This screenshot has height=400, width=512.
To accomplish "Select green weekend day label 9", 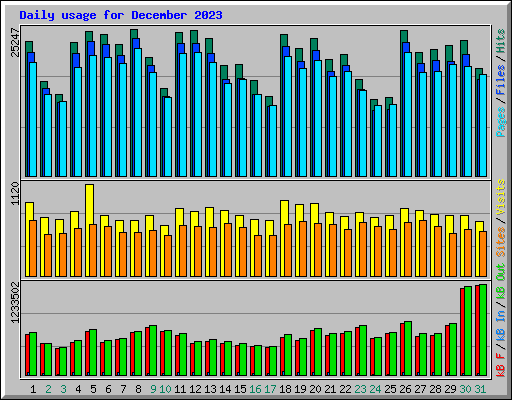I will click(153, 389).
